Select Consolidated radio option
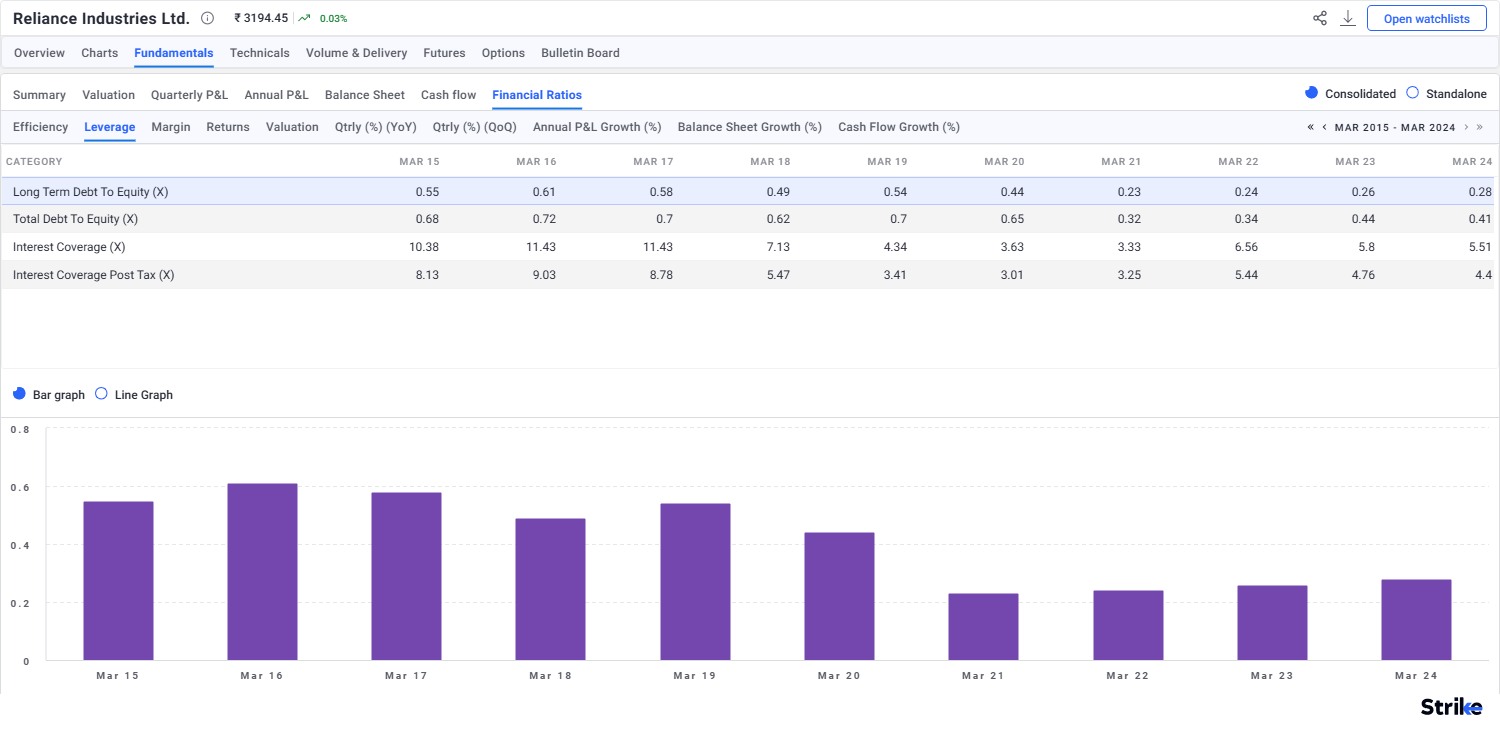The image size is (1500, 729). click(1312, 93)
